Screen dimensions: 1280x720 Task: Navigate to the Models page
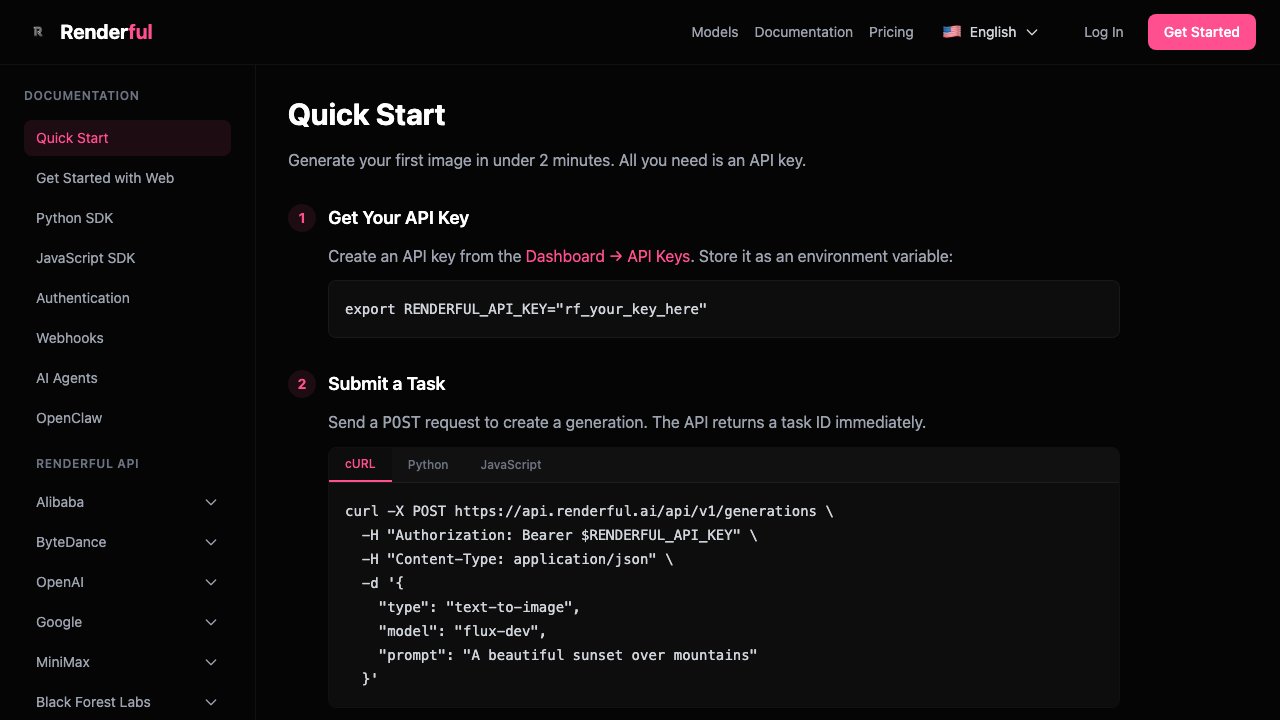click(714, 32)
